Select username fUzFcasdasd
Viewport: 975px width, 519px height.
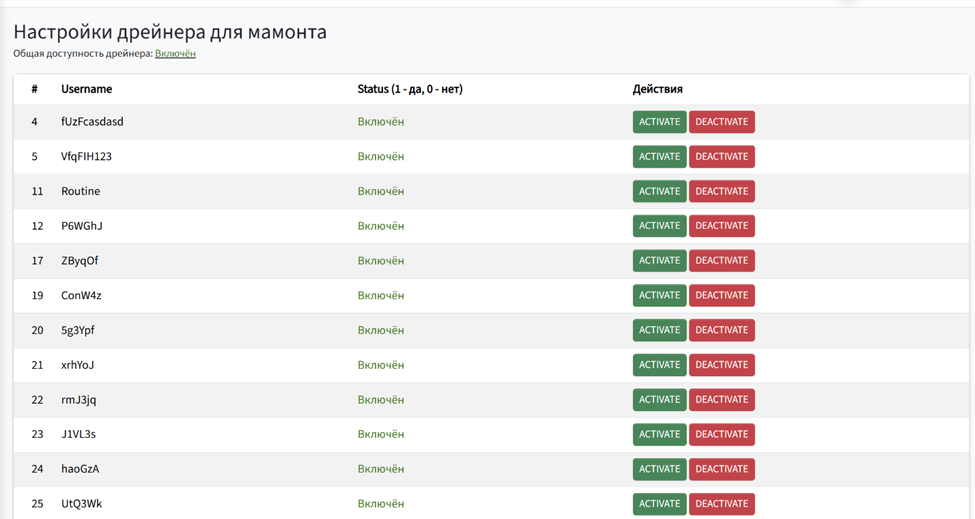pos(92,122)
